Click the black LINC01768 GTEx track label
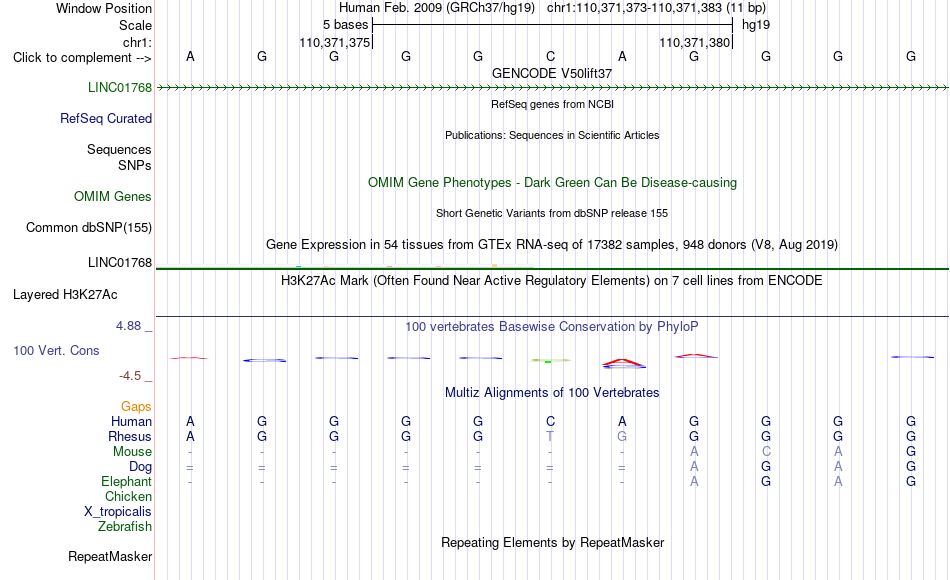The image size is (950, 580). (120, 262)
